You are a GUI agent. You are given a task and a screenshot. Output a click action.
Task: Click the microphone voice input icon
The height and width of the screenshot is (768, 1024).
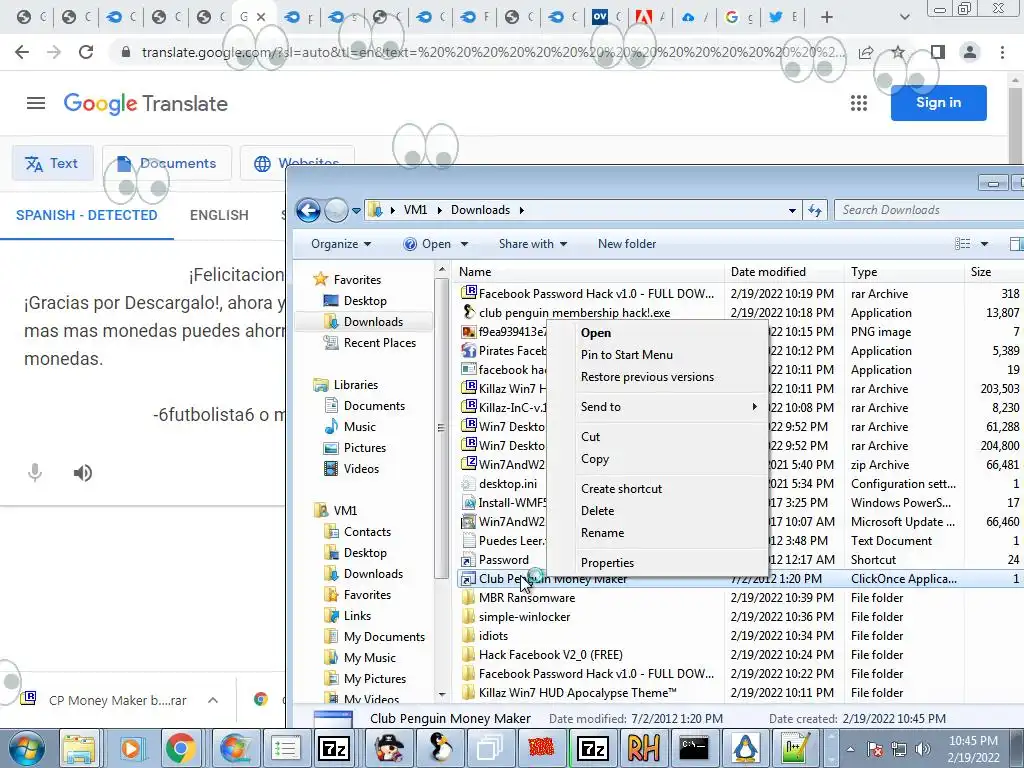35,472
